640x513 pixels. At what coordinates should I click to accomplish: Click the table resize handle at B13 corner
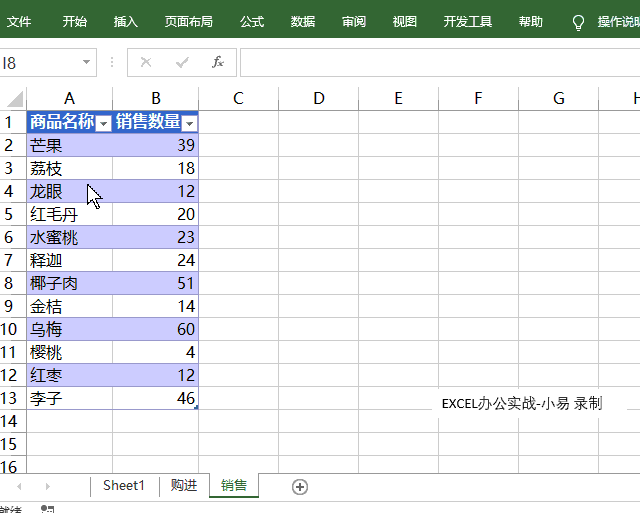(196, 407)
